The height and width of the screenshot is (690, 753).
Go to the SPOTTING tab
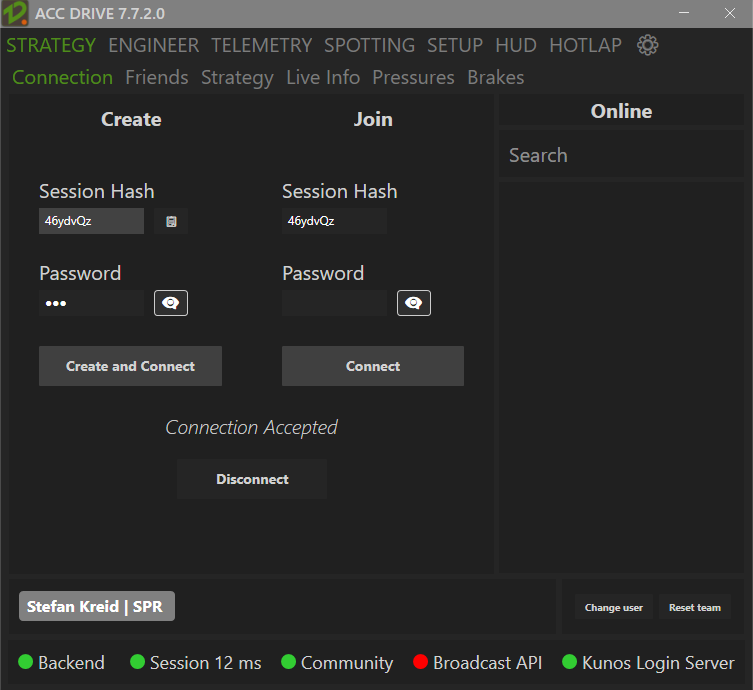click(x=369, y=46)
